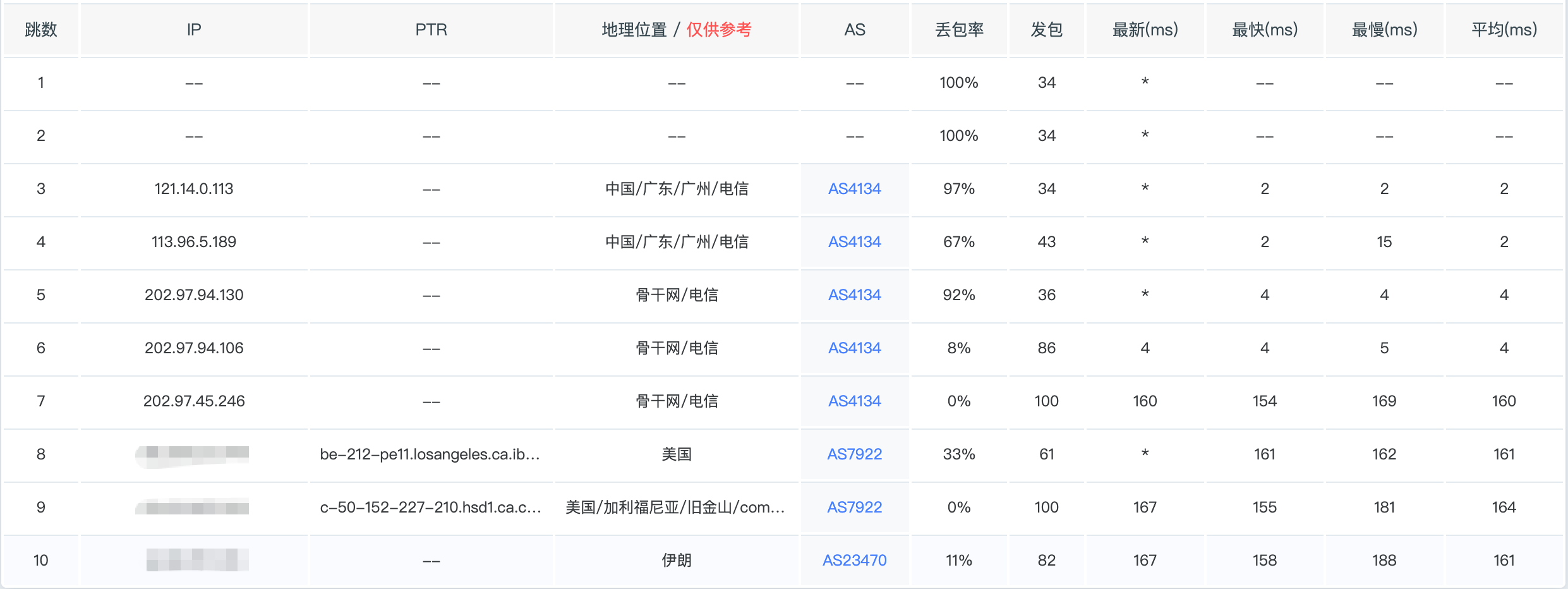The width and height of the screenshot is (1568, 589).
Task: Click the AS7922 link in hop 9 row
Action: pyautogui.click(x=854, y=507)
